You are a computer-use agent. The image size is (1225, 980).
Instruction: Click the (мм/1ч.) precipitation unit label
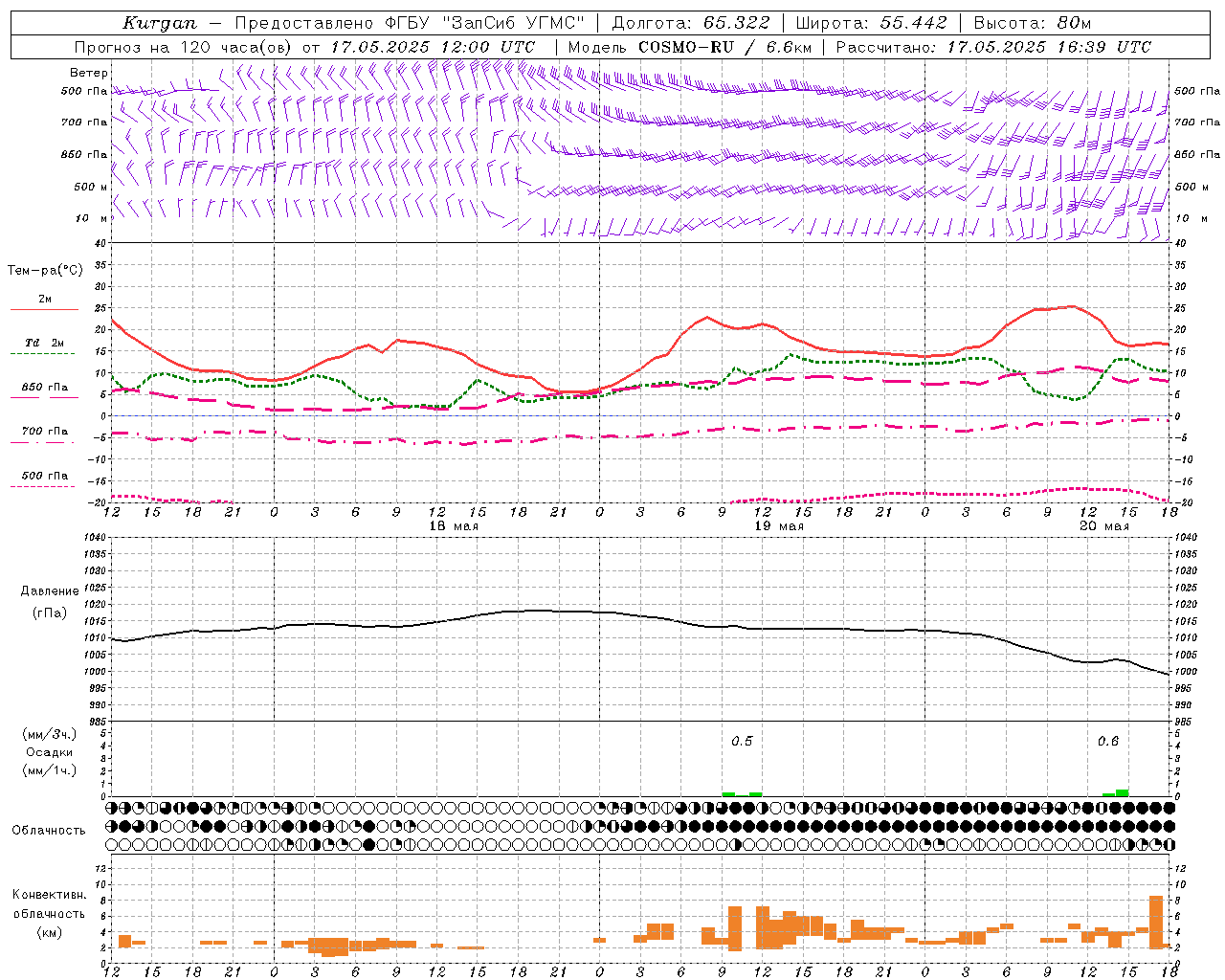[x=50, y=770]
